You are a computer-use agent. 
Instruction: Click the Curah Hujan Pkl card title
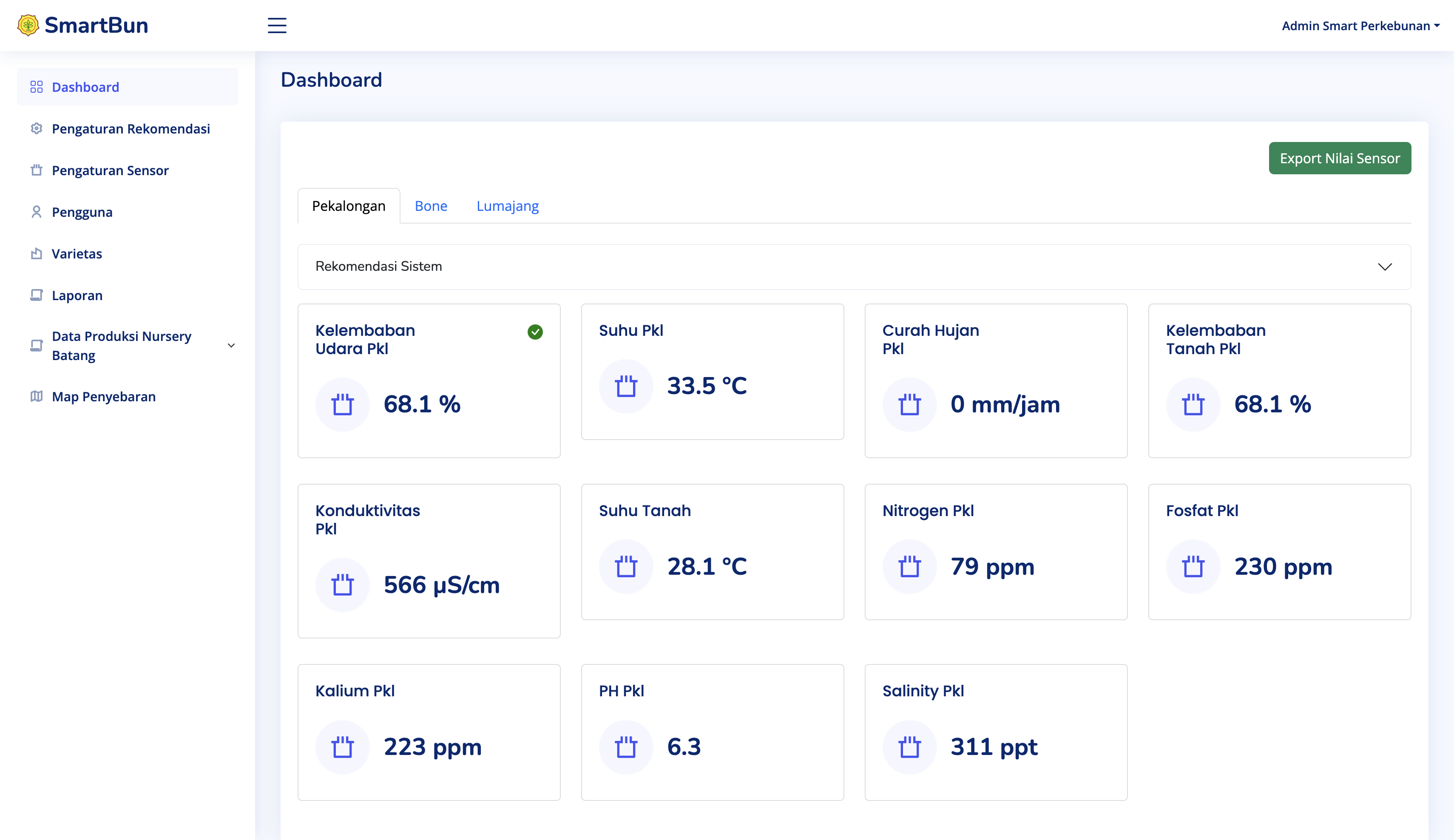pos(931,340)
